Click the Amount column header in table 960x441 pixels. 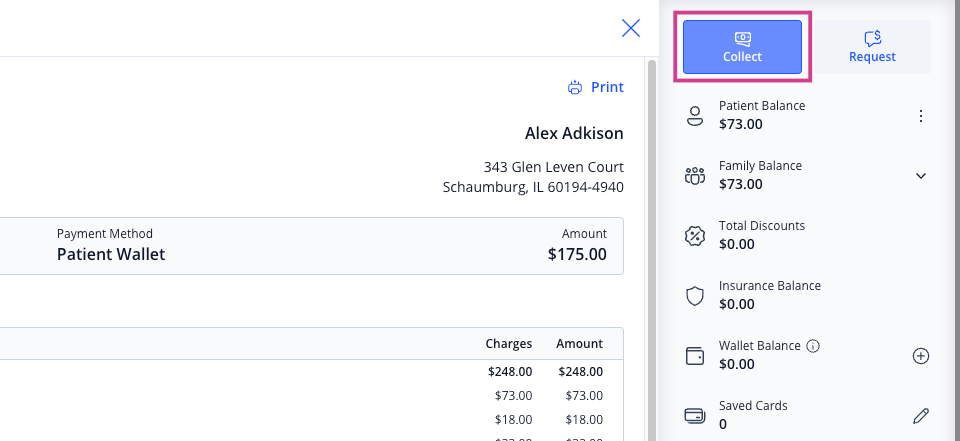579,344
